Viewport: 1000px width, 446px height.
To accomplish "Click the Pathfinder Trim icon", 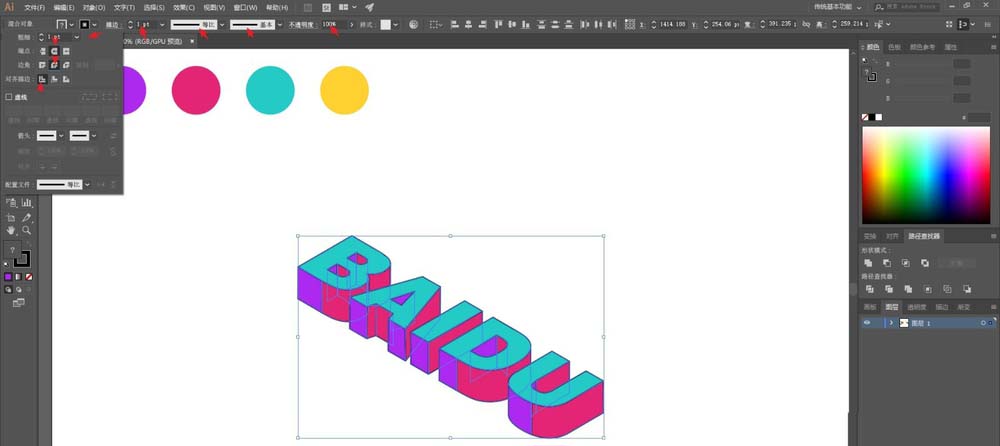I will pos(888,289).
